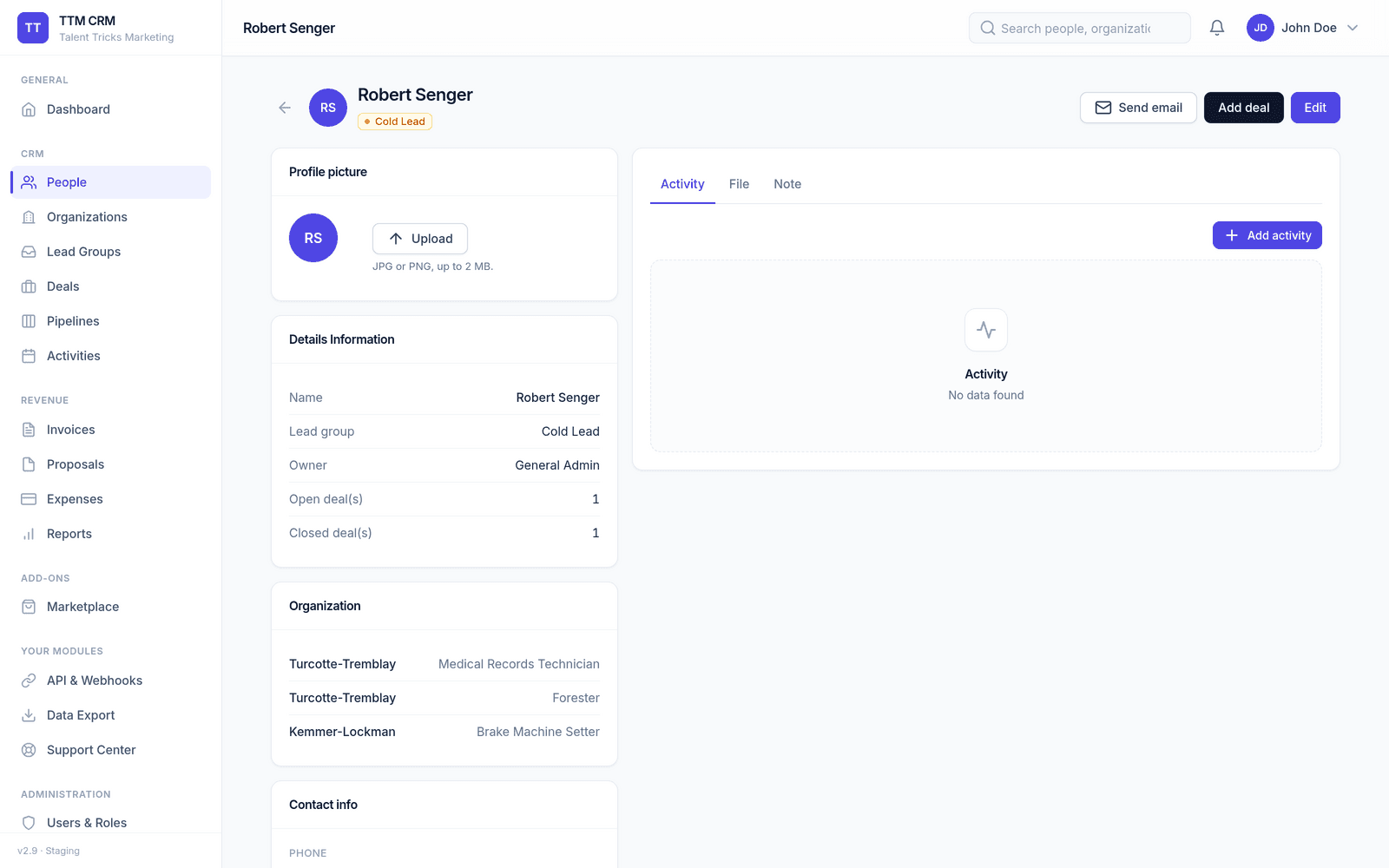The height and width of the screenshot is (868, 1389).
Task: Click the Open deal(s) count
Action: click(x=596, y=499)
